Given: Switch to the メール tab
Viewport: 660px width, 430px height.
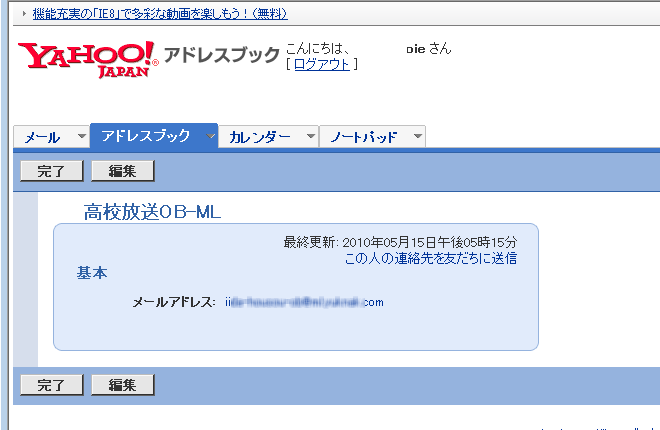Looking at the screenshot, I should 42,137.
